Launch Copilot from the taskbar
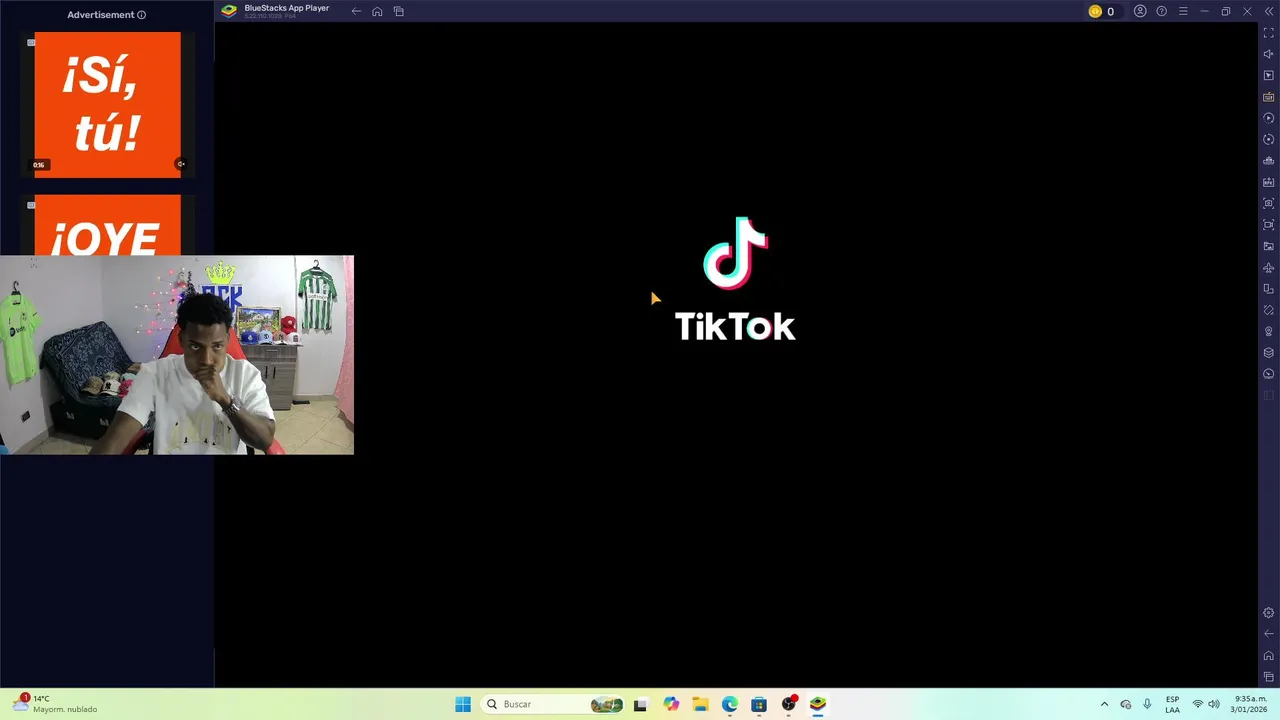Screen dimensions: 1280x720 [x=670, y=704]
